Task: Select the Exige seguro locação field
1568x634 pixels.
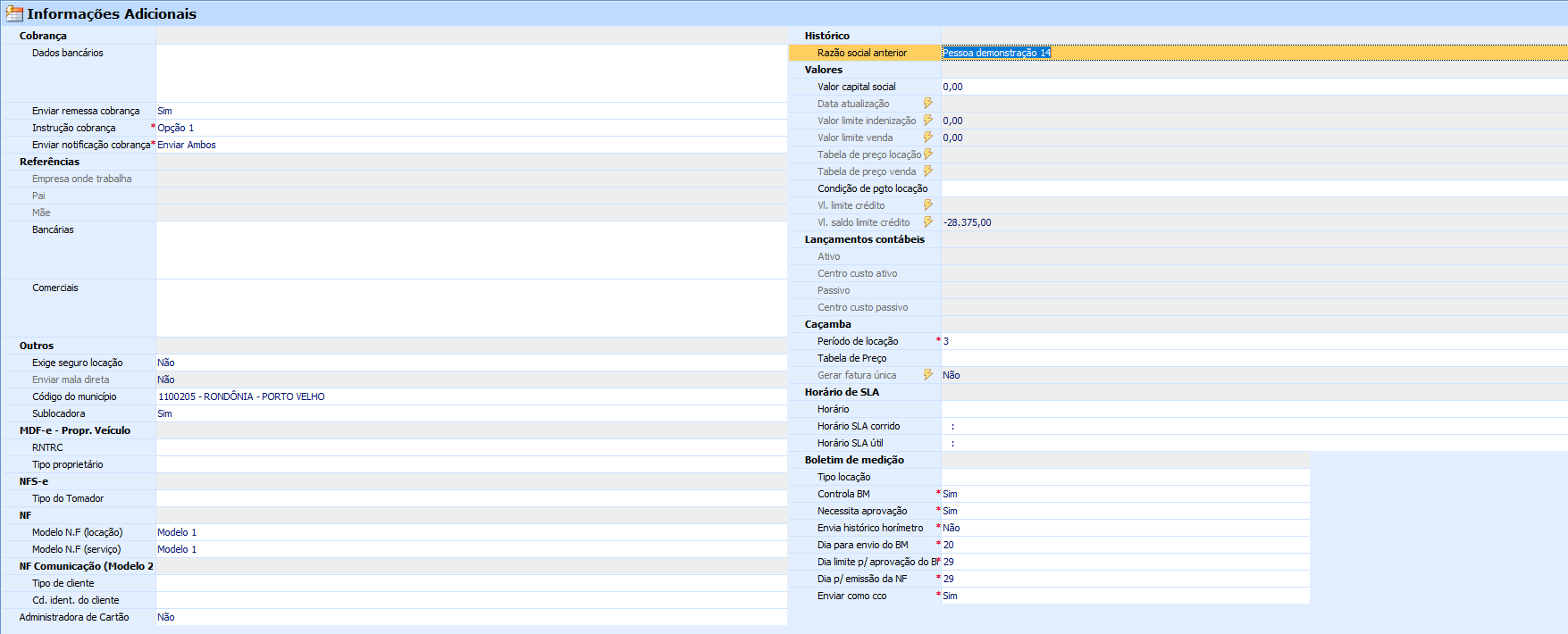Action: 472,363
